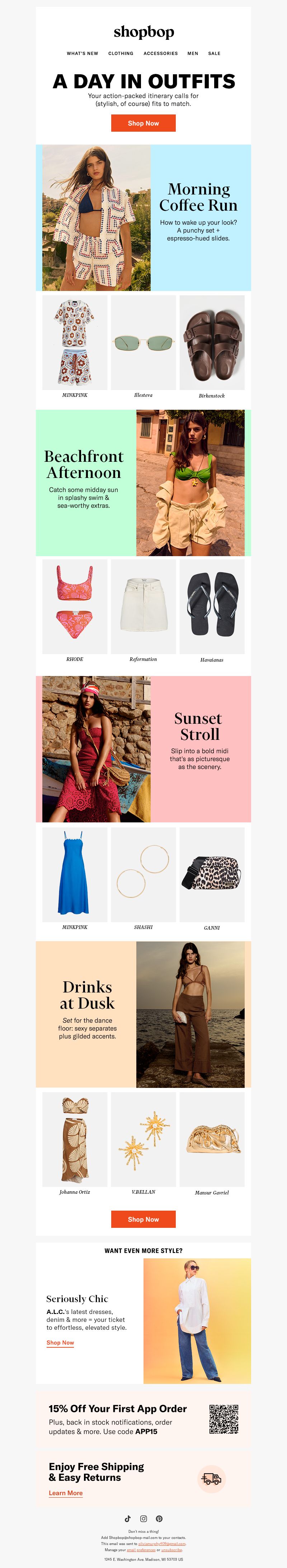The height and width of the screenshot is (1568, 287).
Task: Click the delivery truck shipping icon
Action: pyautogui.click(x=212, y=1479)
